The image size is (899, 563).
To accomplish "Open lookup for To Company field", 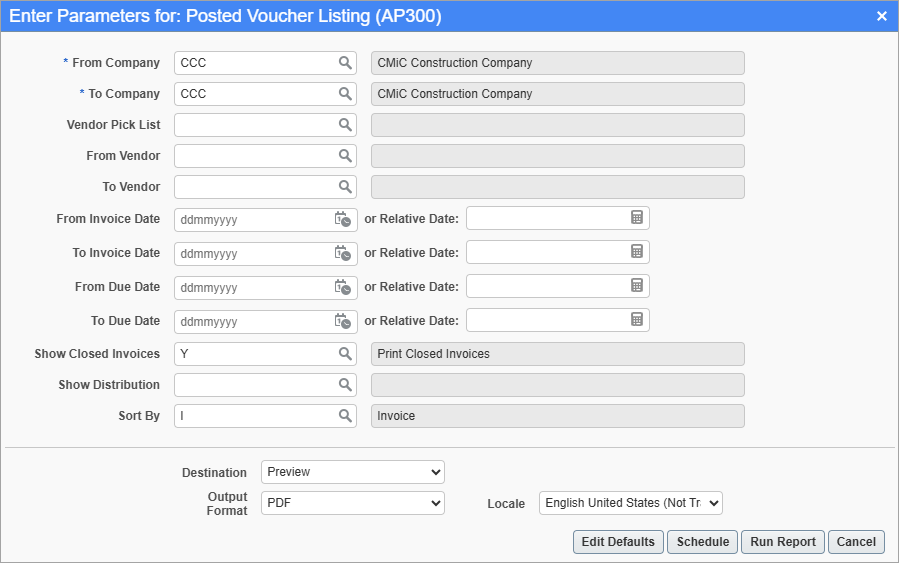I will pyautogui.click(x=345, y=93).
